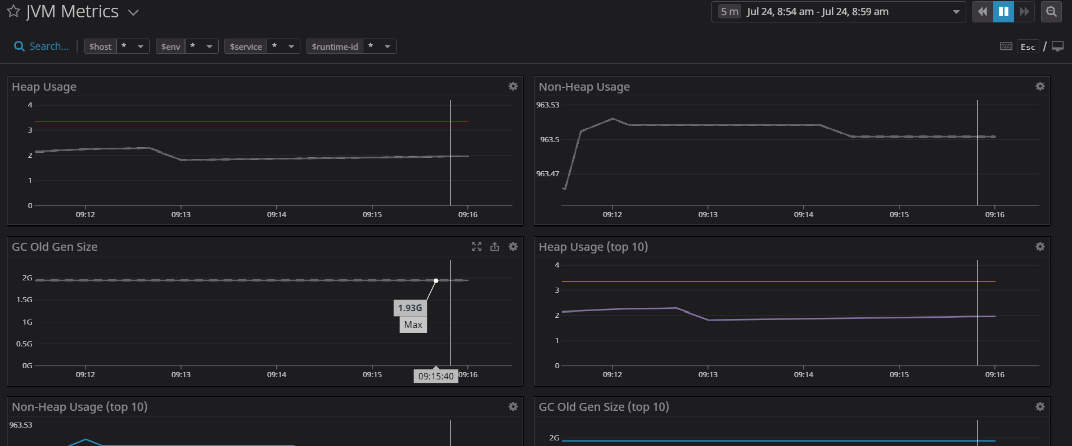Enter TV mode with monitor icon
Image resolution: width=1072 pixels, height=446 pixels.
[x=1058, y=46]
